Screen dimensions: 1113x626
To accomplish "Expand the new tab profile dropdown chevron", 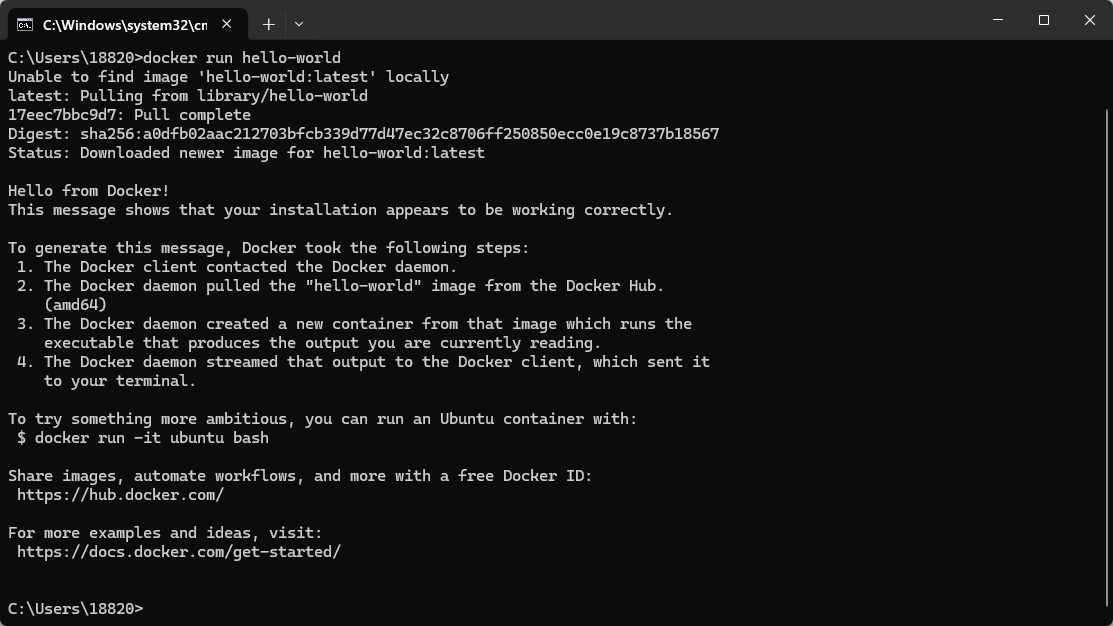I will (x=299, y=24).
